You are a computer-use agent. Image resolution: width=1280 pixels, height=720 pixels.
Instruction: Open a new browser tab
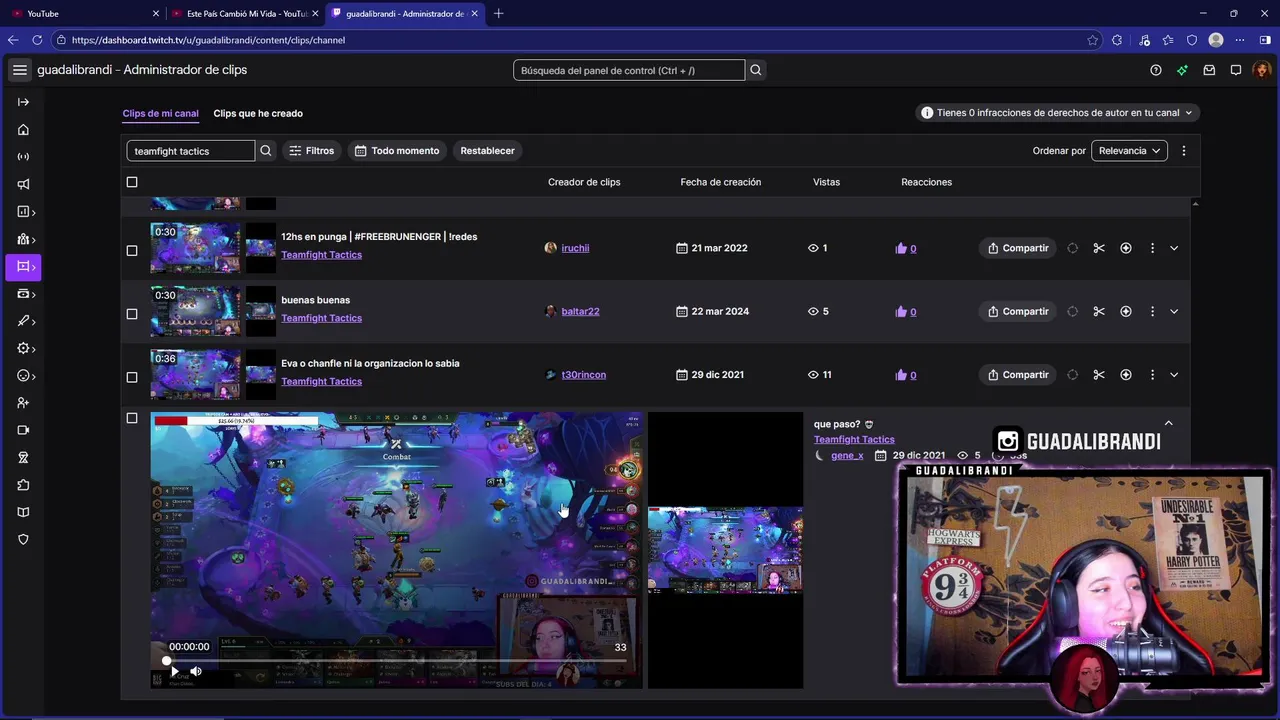point(499,13)
